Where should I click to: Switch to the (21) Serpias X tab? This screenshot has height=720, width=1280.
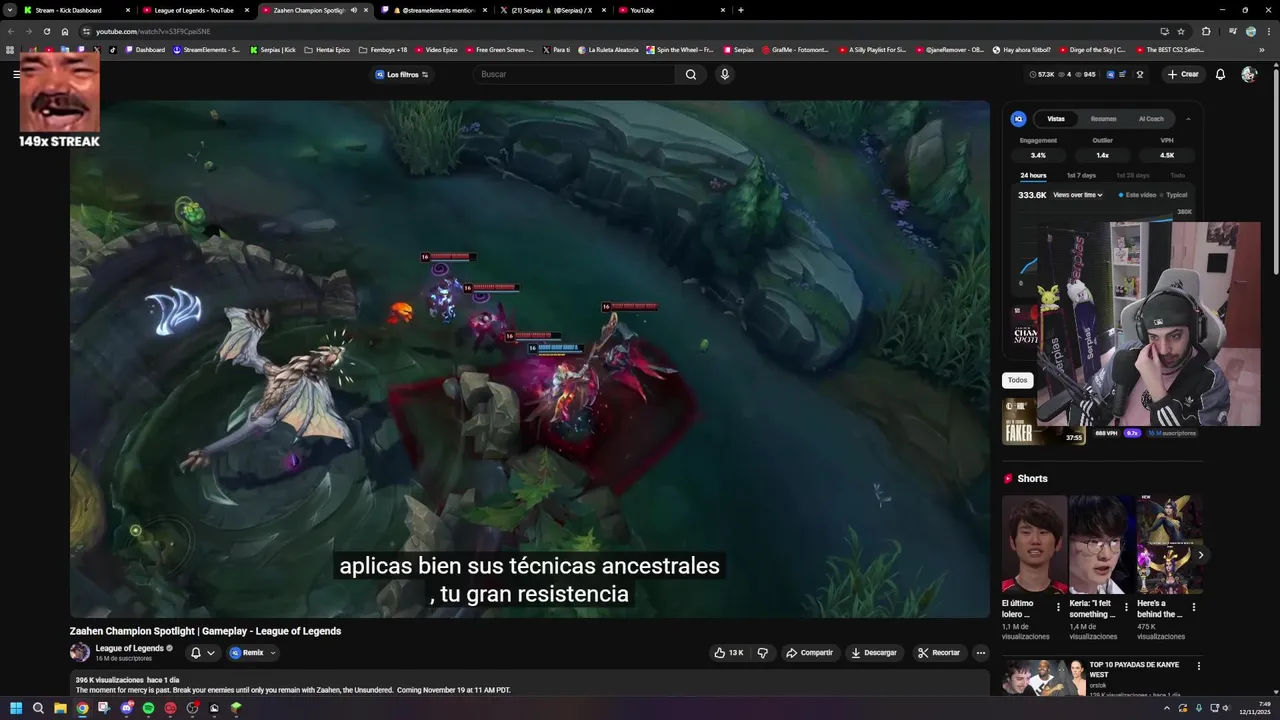pos(552,10)
